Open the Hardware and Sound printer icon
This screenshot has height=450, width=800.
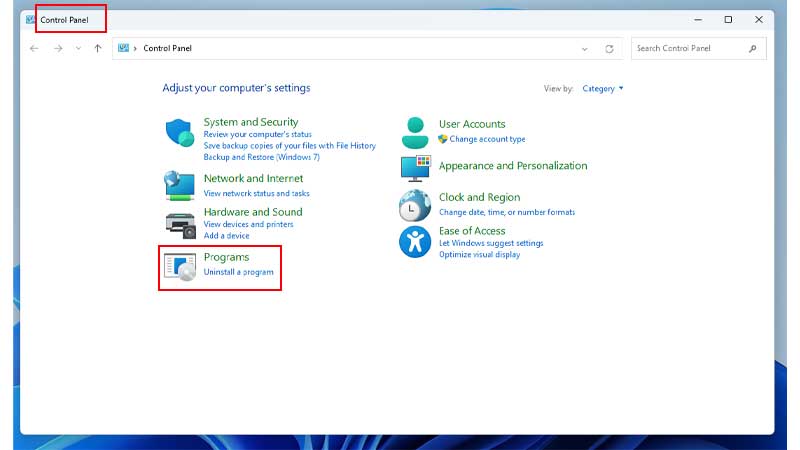point(181,226)
